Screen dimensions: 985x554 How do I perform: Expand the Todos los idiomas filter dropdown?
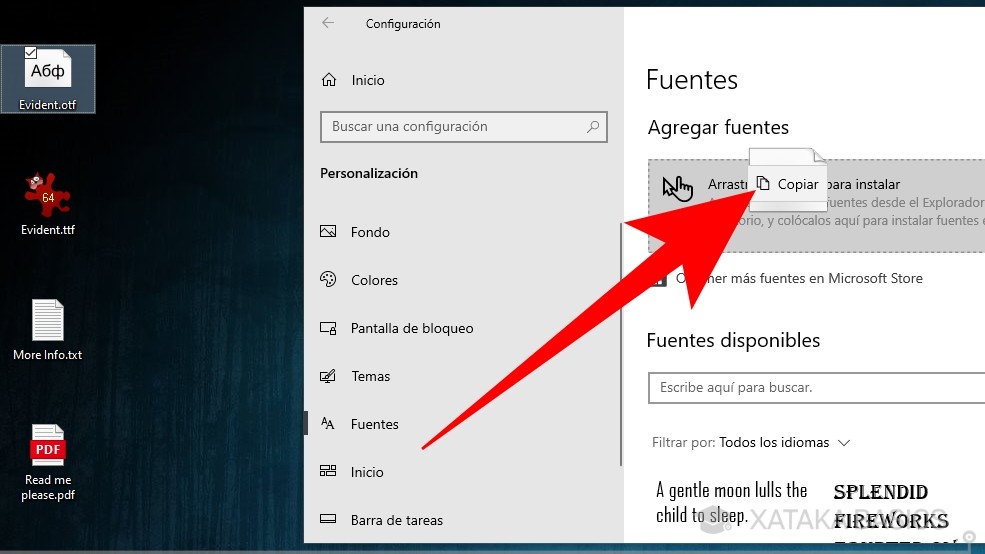pos(785,442)
